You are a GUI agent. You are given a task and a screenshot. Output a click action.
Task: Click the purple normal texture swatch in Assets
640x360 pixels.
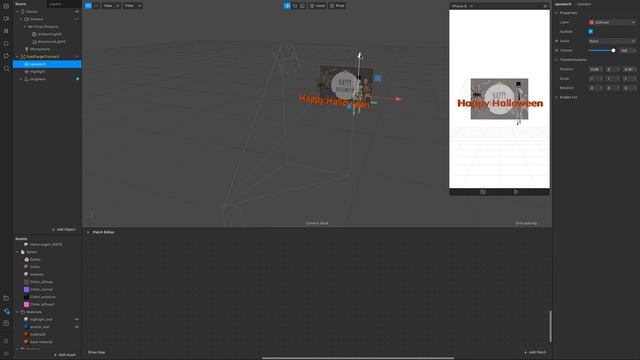tap(27, 289)
